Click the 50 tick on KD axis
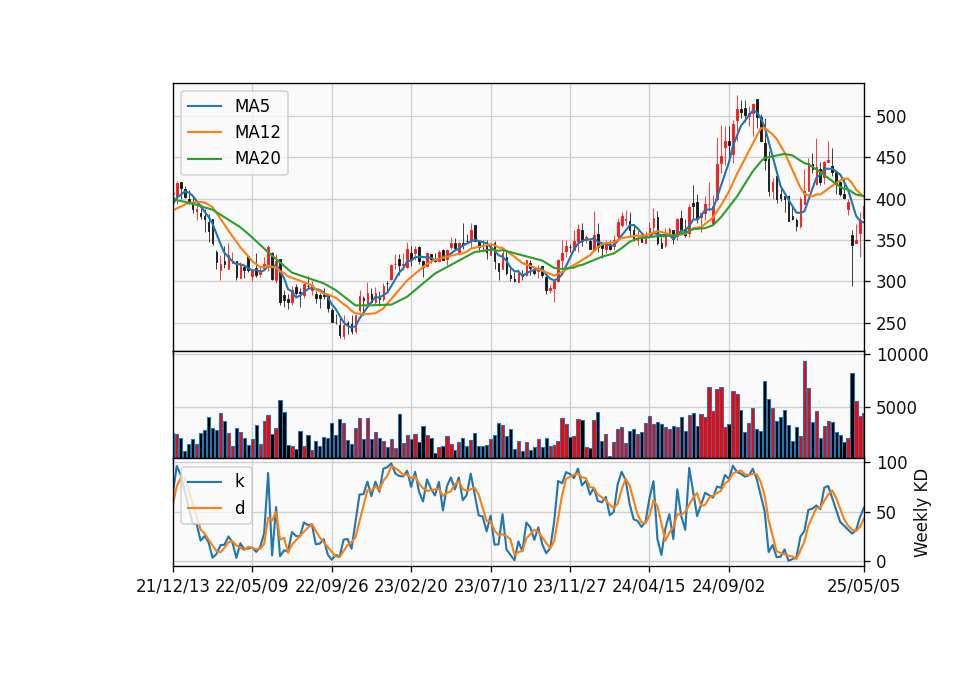Viewport: 960px width, 690px height. (887, 513)
